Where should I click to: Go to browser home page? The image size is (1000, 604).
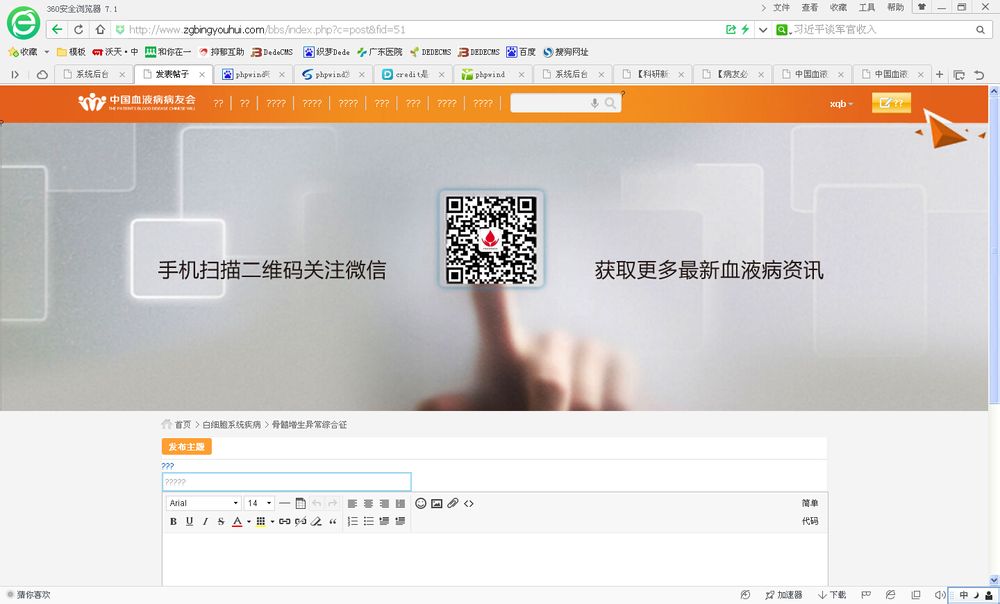(100, 29)
